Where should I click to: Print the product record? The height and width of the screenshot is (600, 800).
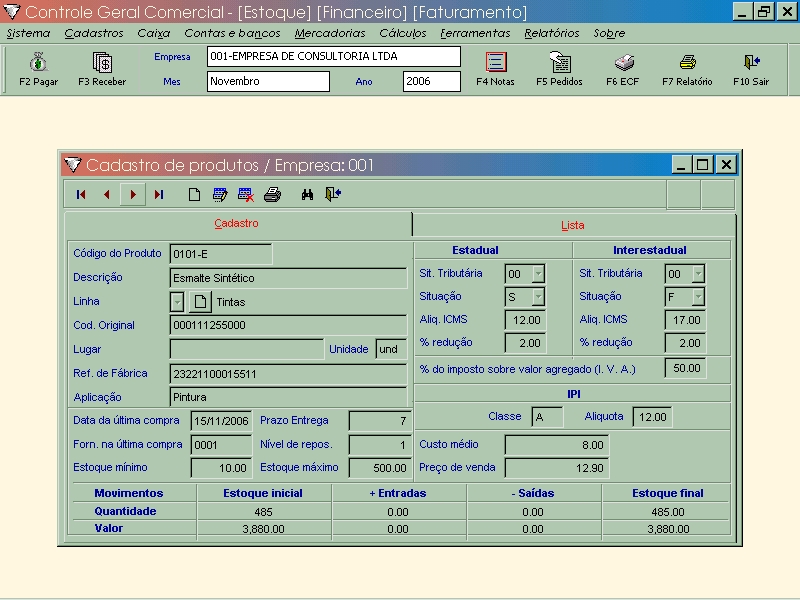[x=272, y=195]
